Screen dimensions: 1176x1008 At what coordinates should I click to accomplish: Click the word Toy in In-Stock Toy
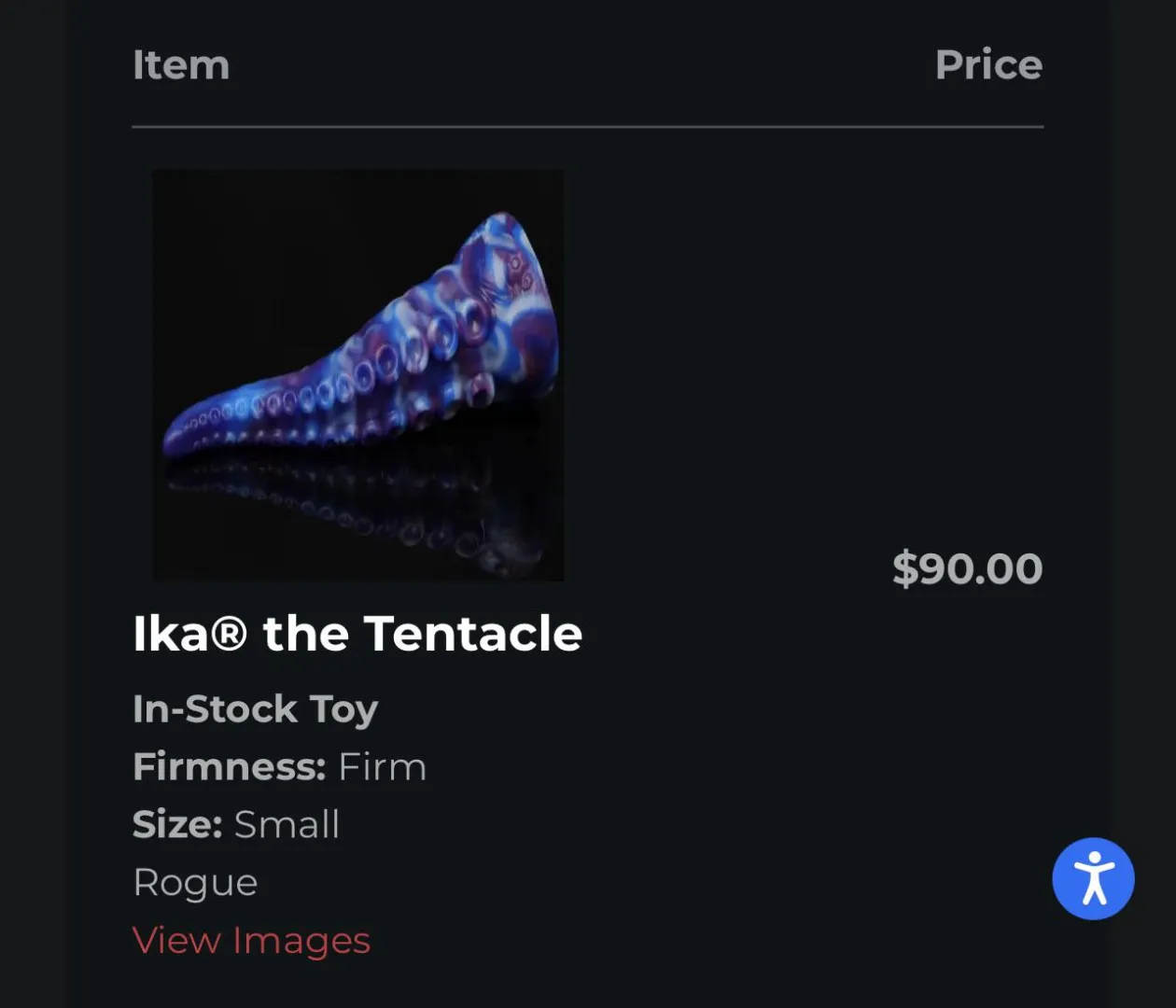343,709
